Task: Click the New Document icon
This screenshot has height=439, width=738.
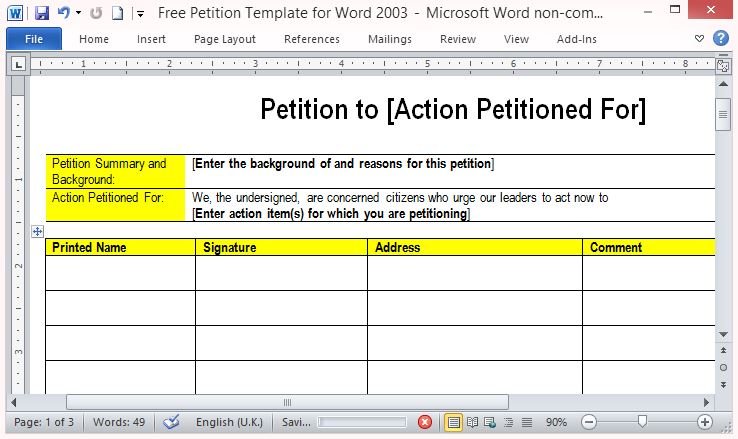Action: point(117,14)
